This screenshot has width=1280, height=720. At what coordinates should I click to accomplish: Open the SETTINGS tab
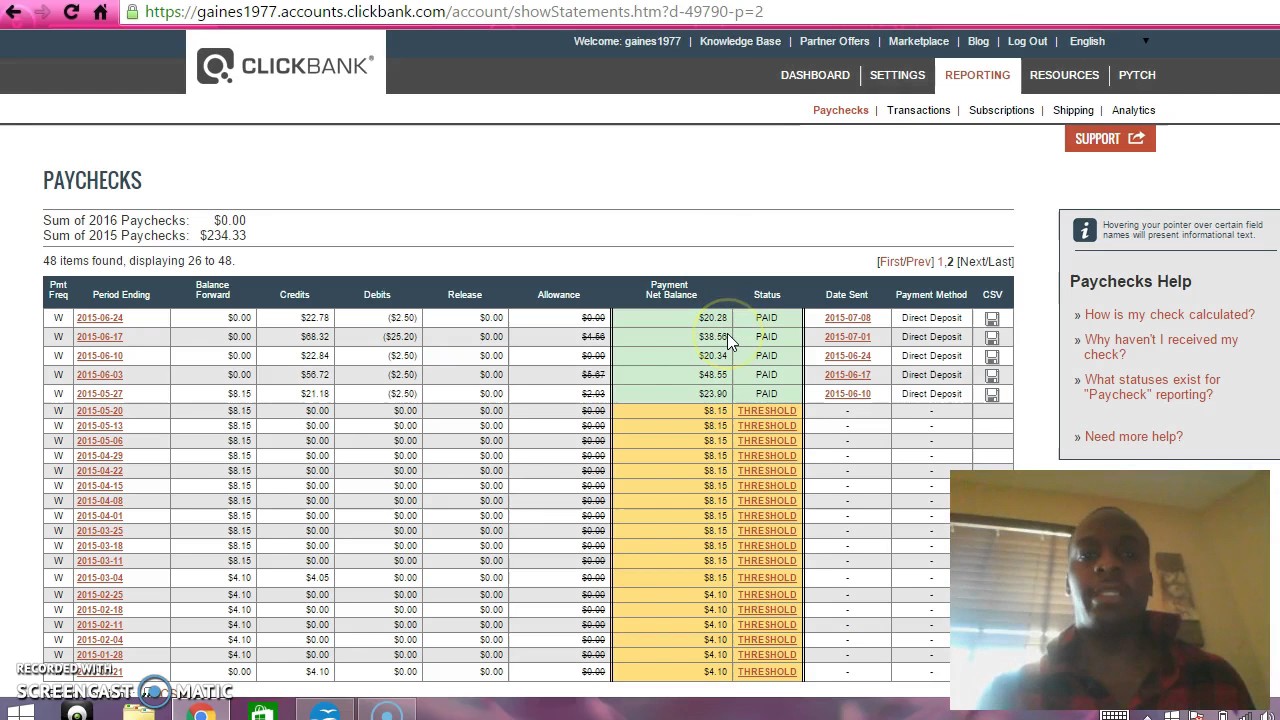[897, 75]
